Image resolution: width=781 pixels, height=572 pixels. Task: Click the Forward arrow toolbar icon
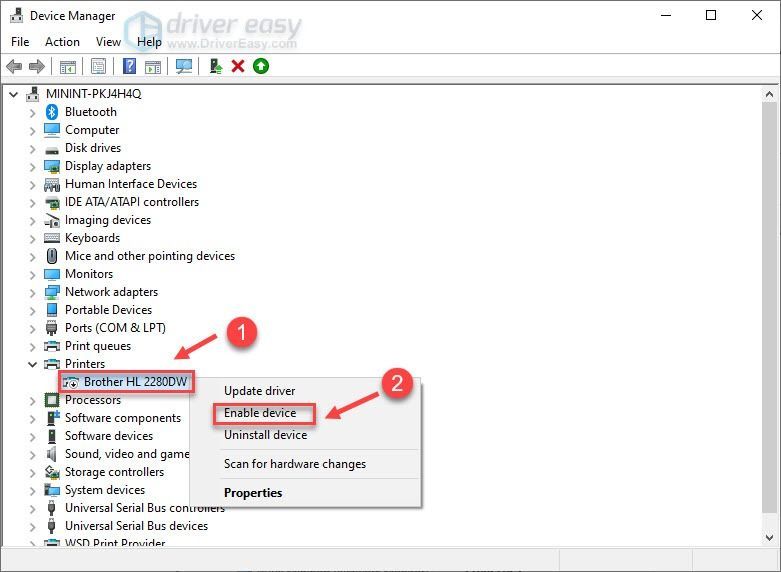(x=37, y=66)
